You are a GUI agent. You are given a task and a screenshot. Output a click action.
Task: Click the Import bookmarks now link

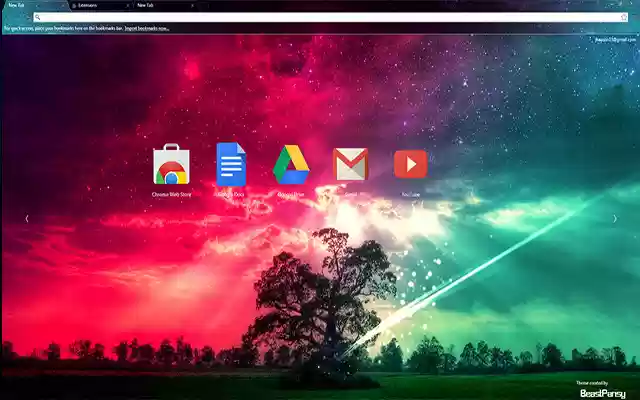(x=147, y=29)
